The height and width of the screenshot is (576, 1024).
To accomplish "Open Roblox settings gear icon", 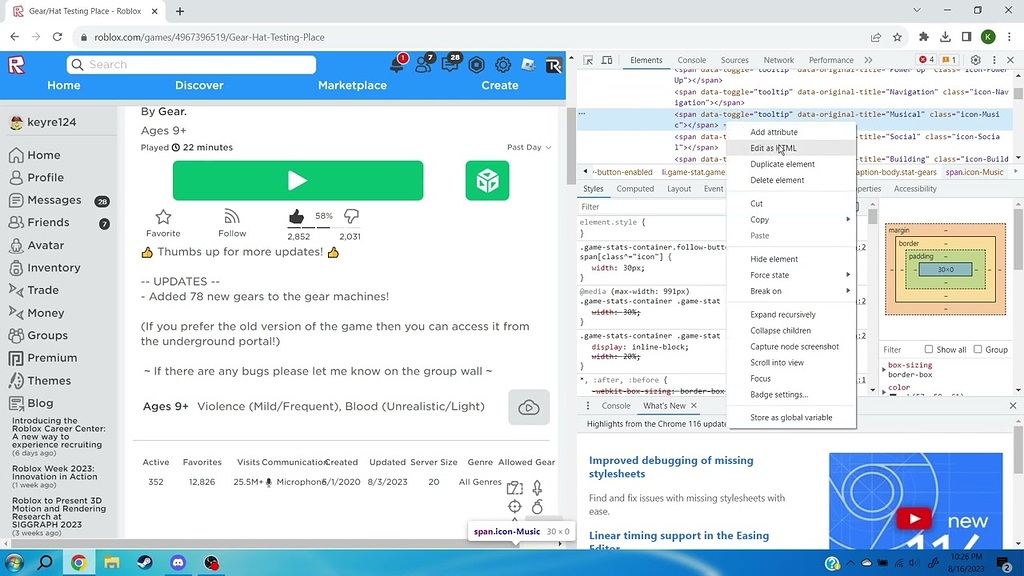I will 502,64.
